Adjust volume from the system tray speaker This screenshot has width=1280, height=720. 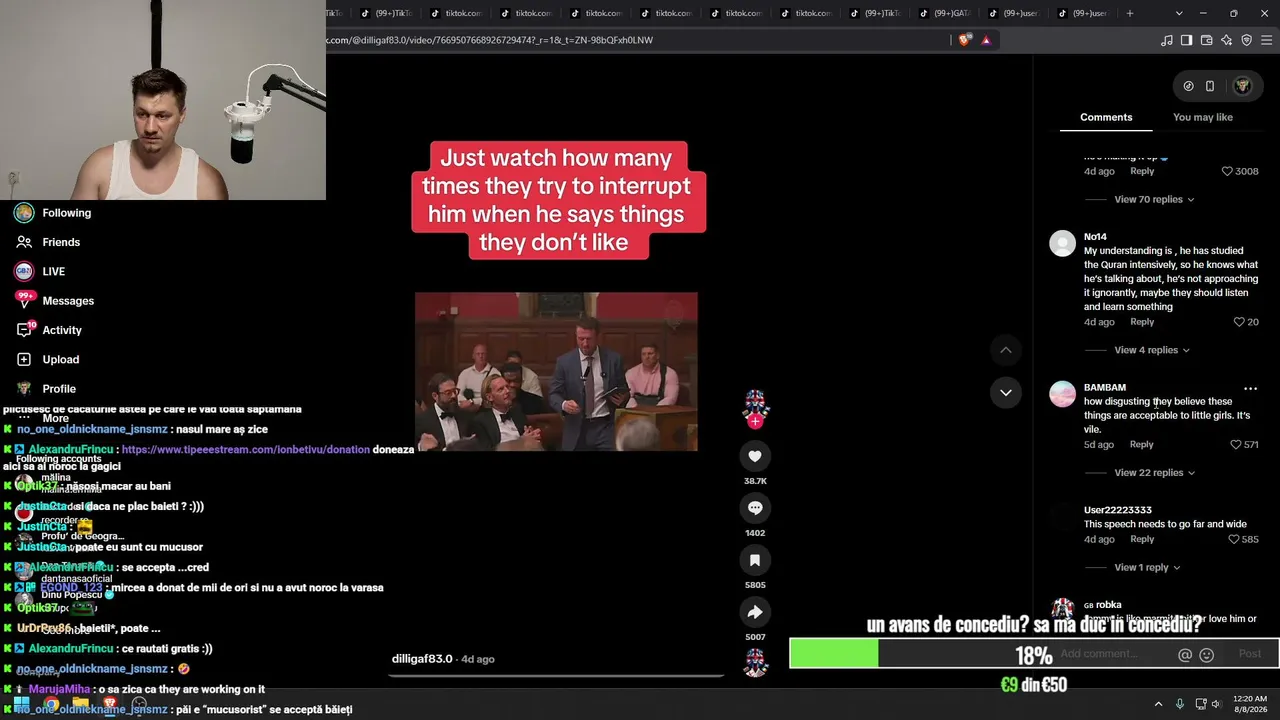click(1216, 704)
